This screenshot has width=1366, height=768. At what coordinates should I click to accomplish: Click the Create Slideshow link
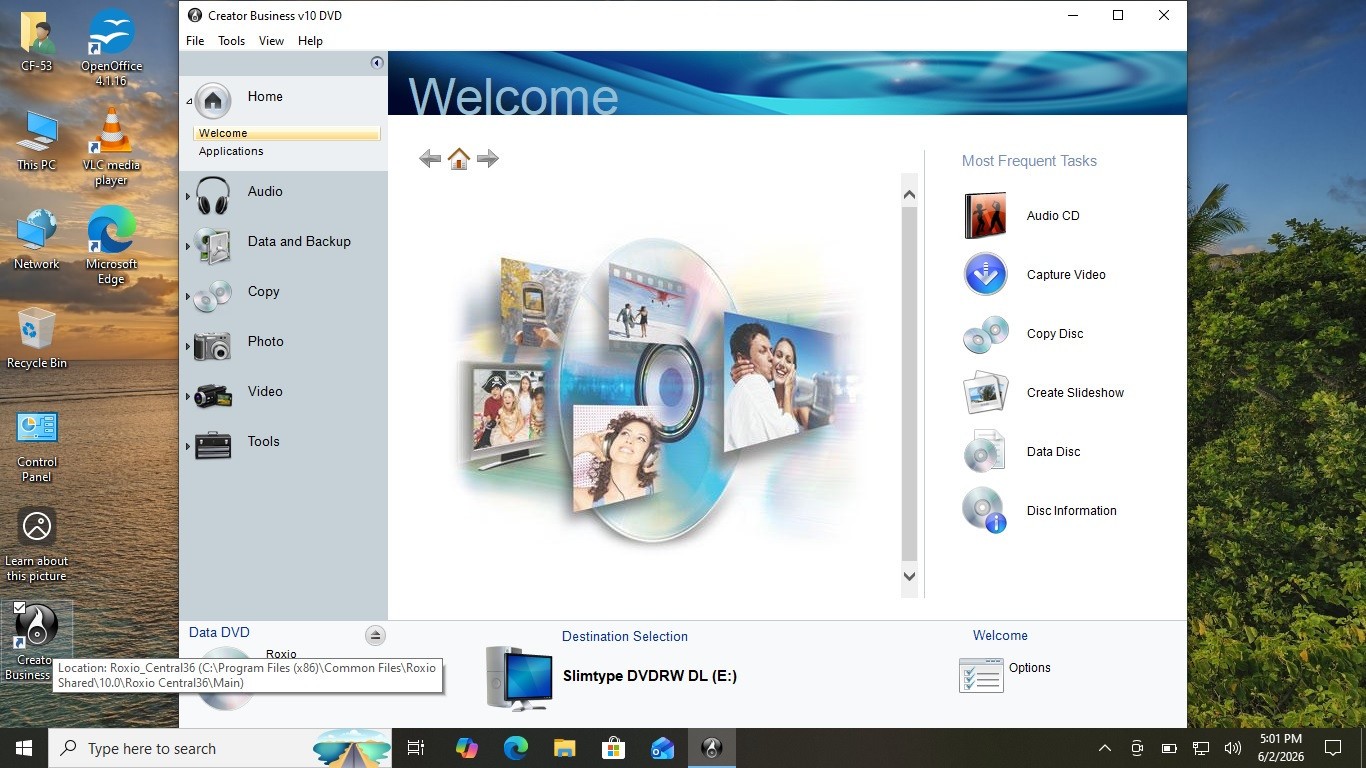[x=1075, y=393]
